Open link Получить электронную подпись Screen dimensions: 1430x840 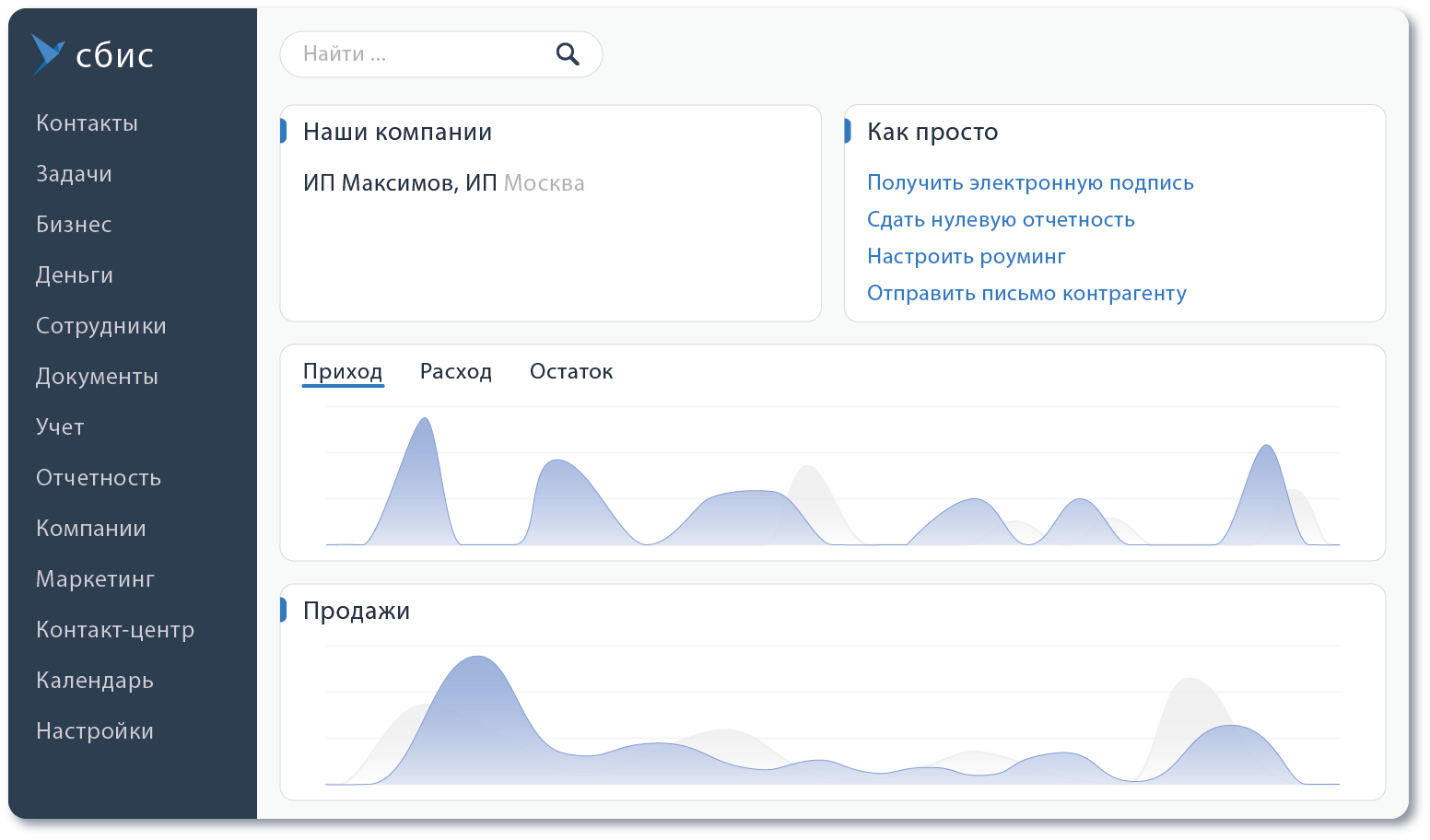click(1030, 183)
